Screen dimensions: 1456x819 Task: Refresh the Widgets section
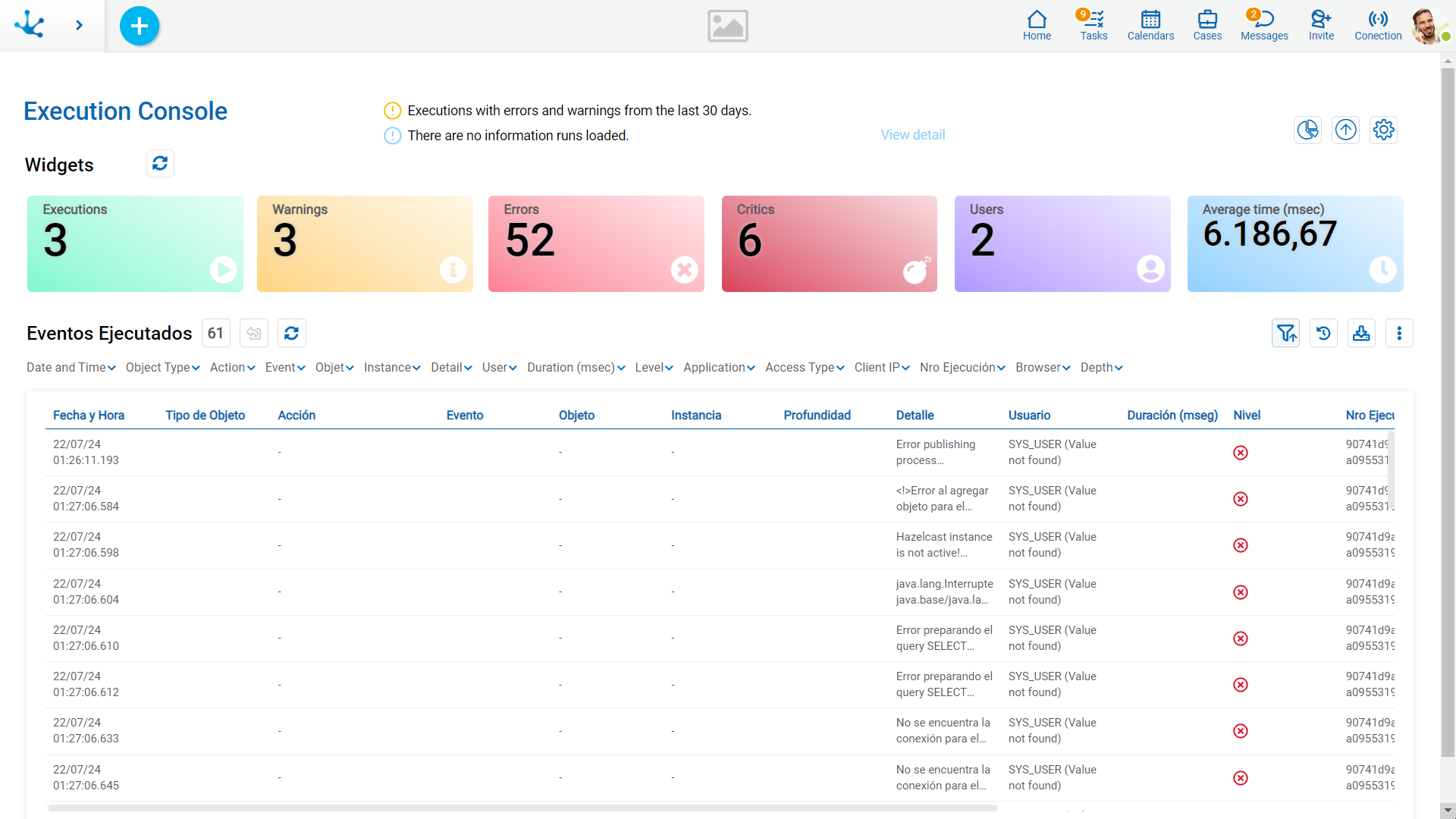click(x=160, y=163)
